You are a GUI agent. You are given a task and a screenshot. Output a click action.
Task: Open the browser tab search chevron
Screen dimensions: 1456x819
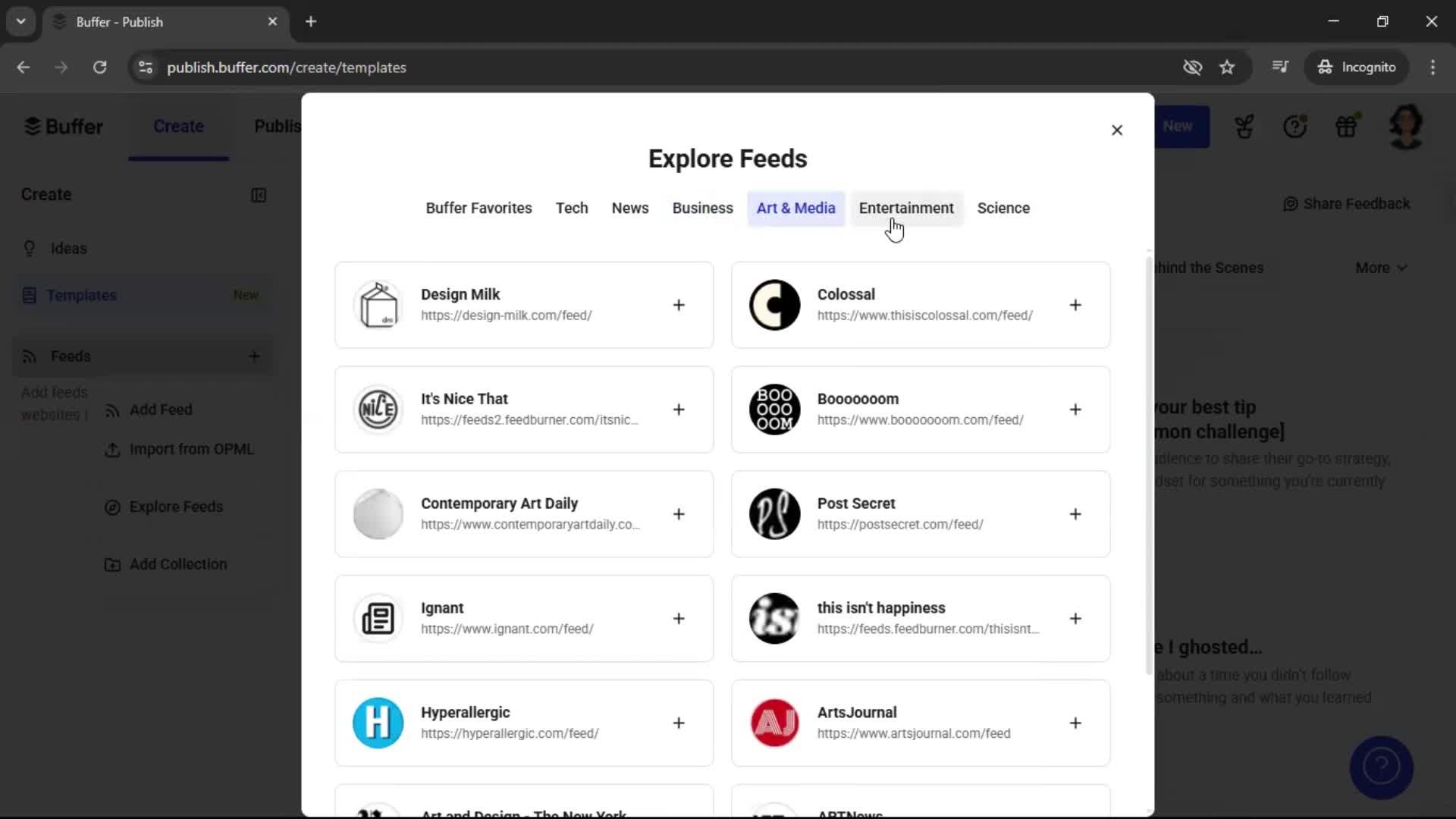point(20,21)
